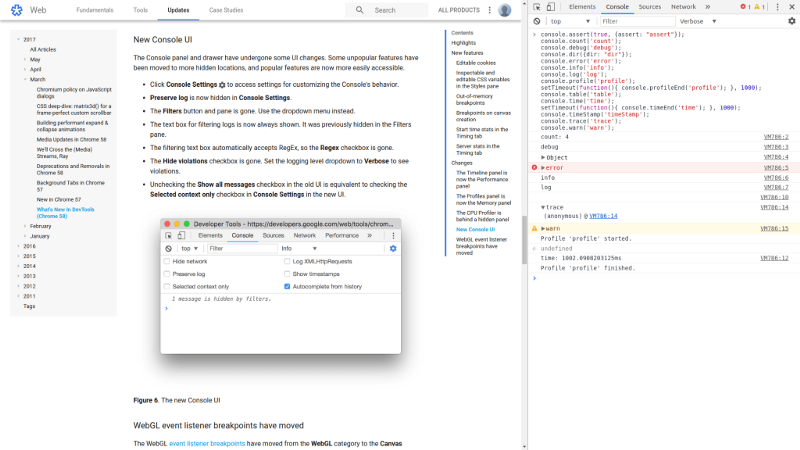Close the DevTools panel
The height and width of the screenshot is (450, 800).
click(x=790, y=7)
